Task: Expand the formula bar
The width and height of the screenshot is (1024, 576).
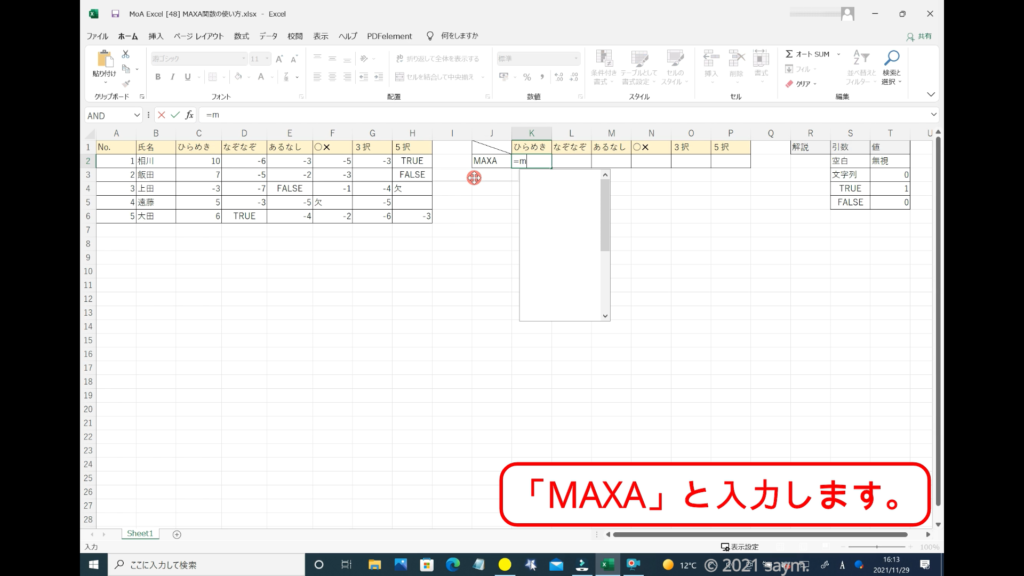Action: [x=931, y=115]
